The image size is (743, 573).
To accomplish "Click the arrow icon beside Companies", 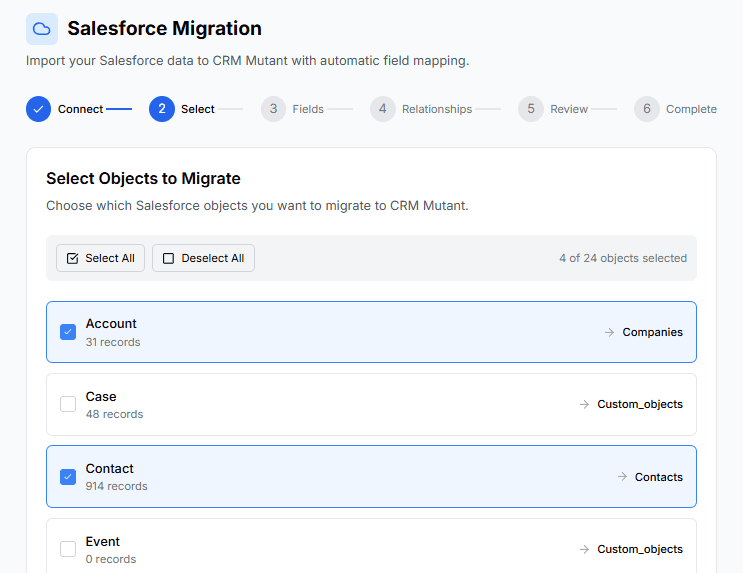I will coord(609,332).
